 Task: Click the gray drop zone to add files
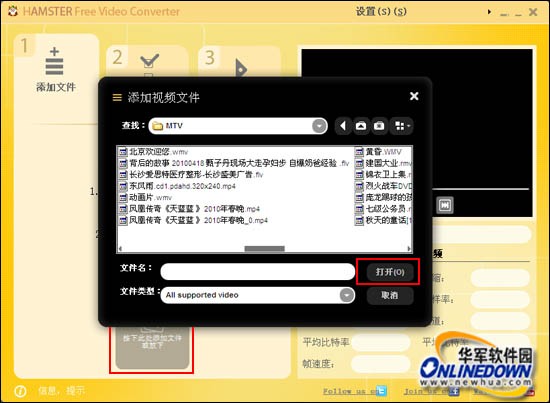pyautogui.click(x=152, y=348)
